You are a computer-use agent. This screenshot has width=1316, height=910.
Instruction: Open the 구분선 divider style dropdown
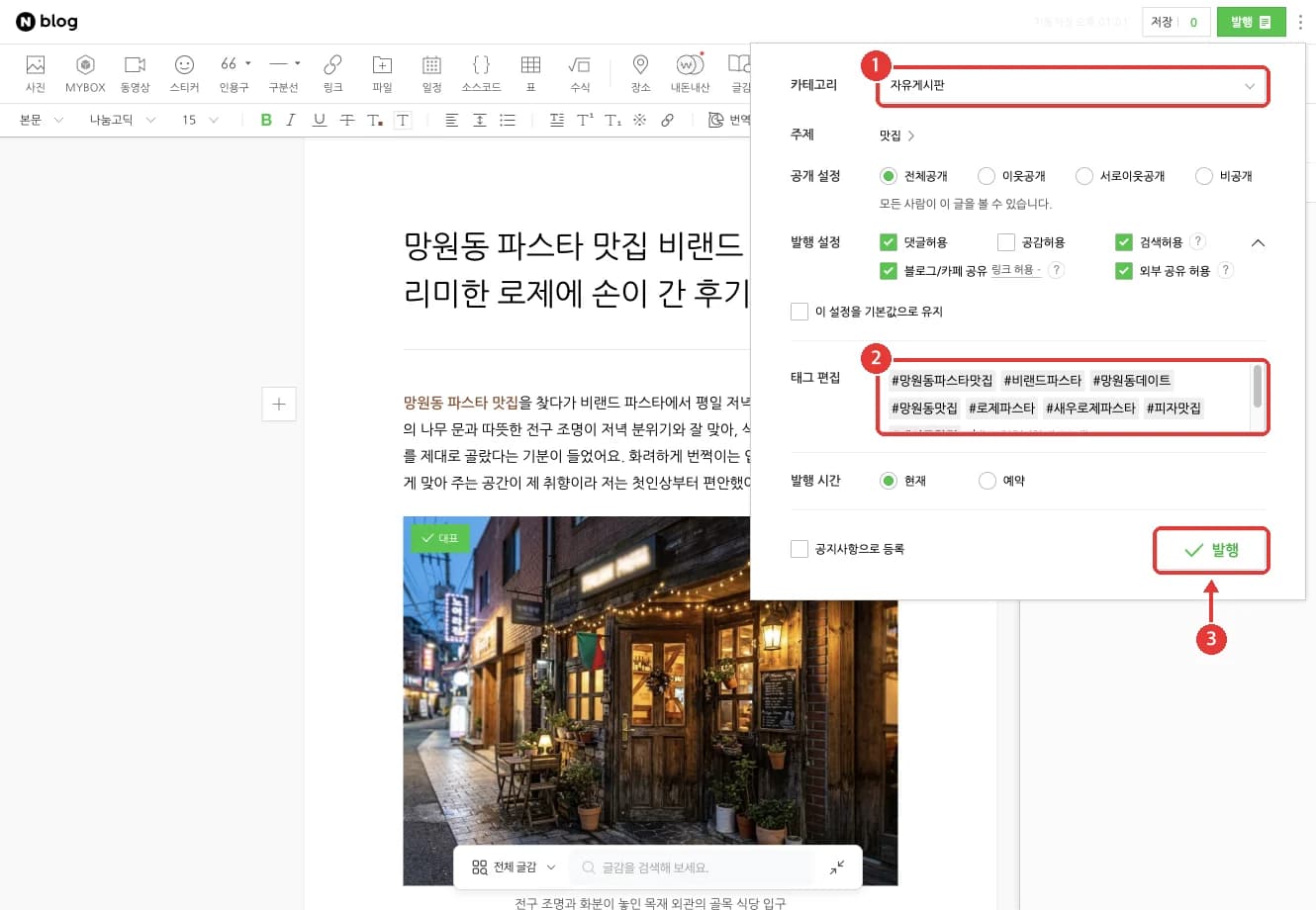pyautogui.click(x=284, y=73)
